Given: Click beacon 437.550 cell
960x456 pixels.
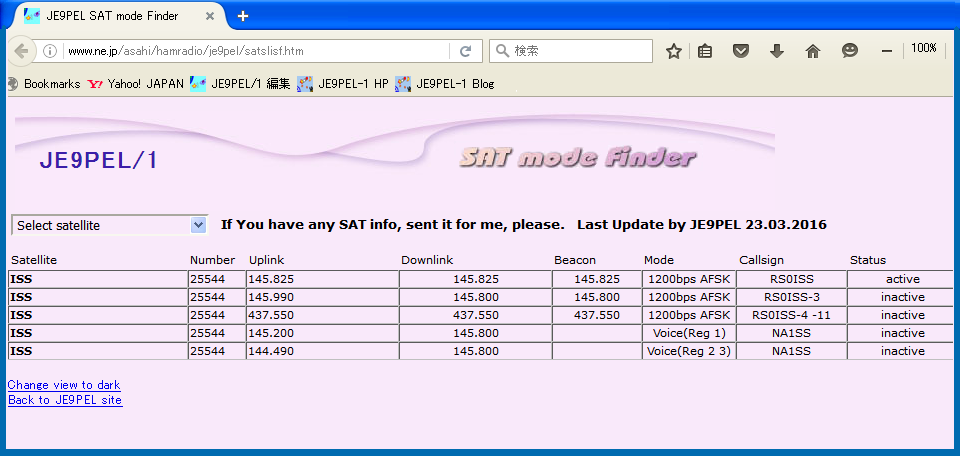Looking at the screenshot, I should coord(597,315).
